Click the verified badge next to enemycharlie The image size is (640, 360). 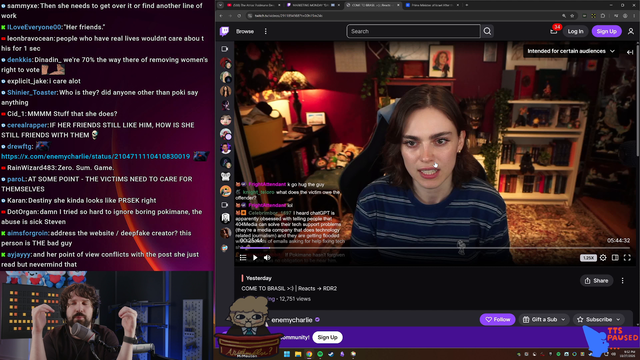[x=317, y=320]
